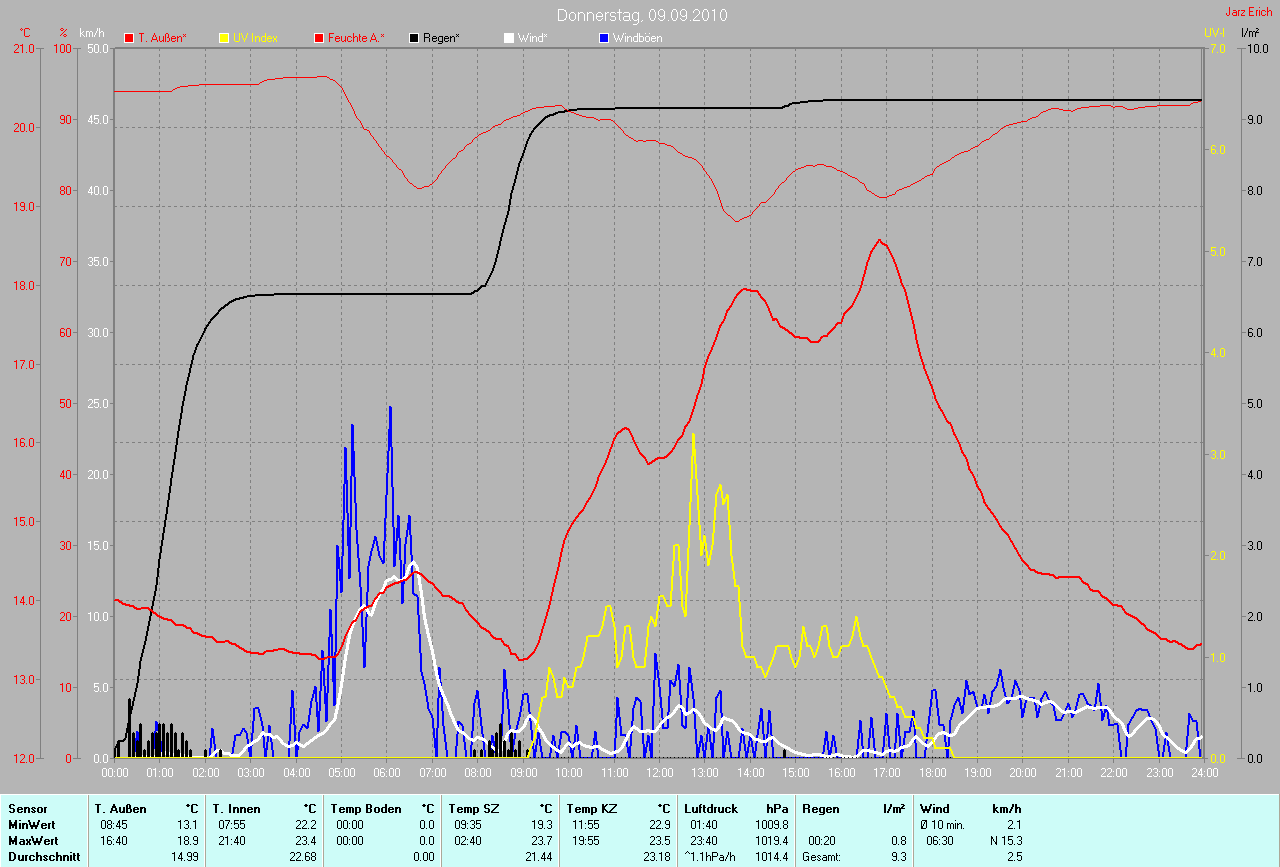
Task: Select the 'UV Index' legend label
Action: click(x=255, y=38)
